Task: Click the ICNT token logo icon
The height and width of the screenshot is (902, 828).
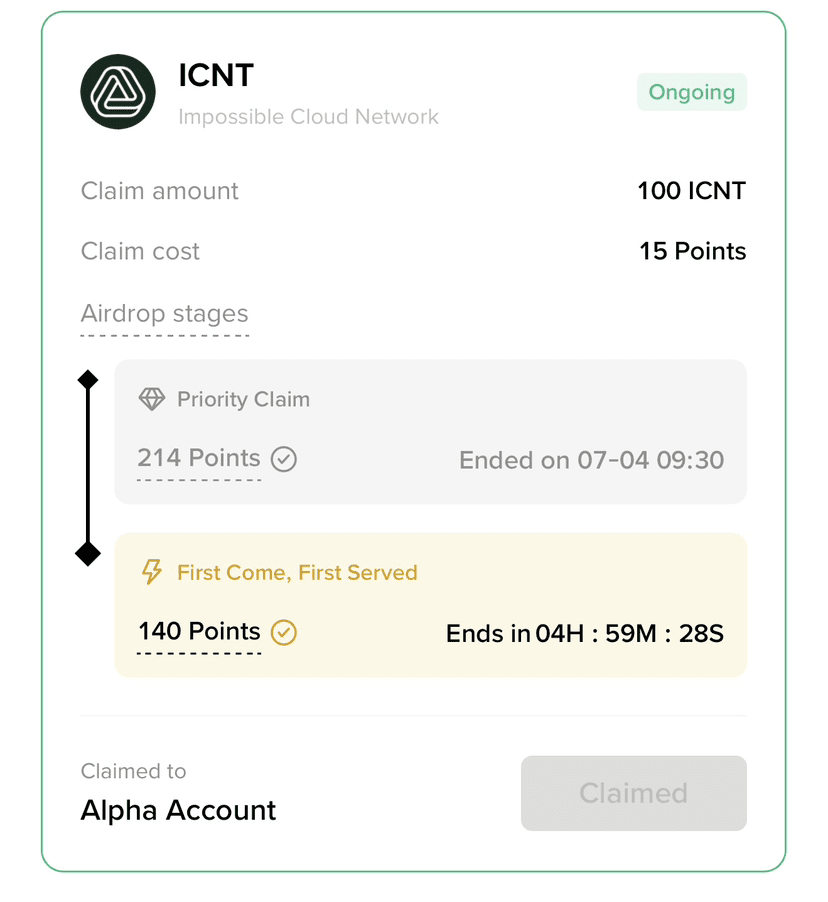Action: pyautogui.click(x=118, y=91)
